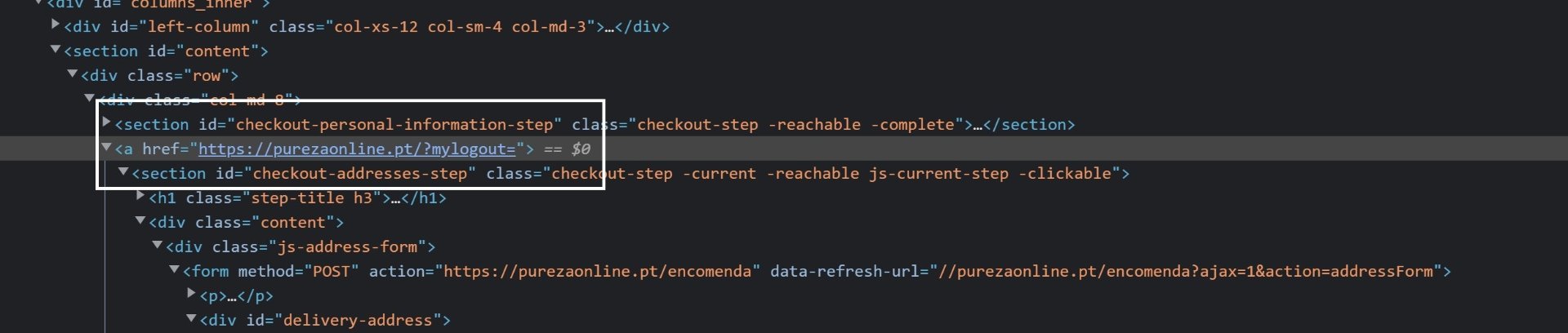This screenshot has height=333, width=1568.
Task: Select the checkout-addresses-step section element
Action: point(630,173)
